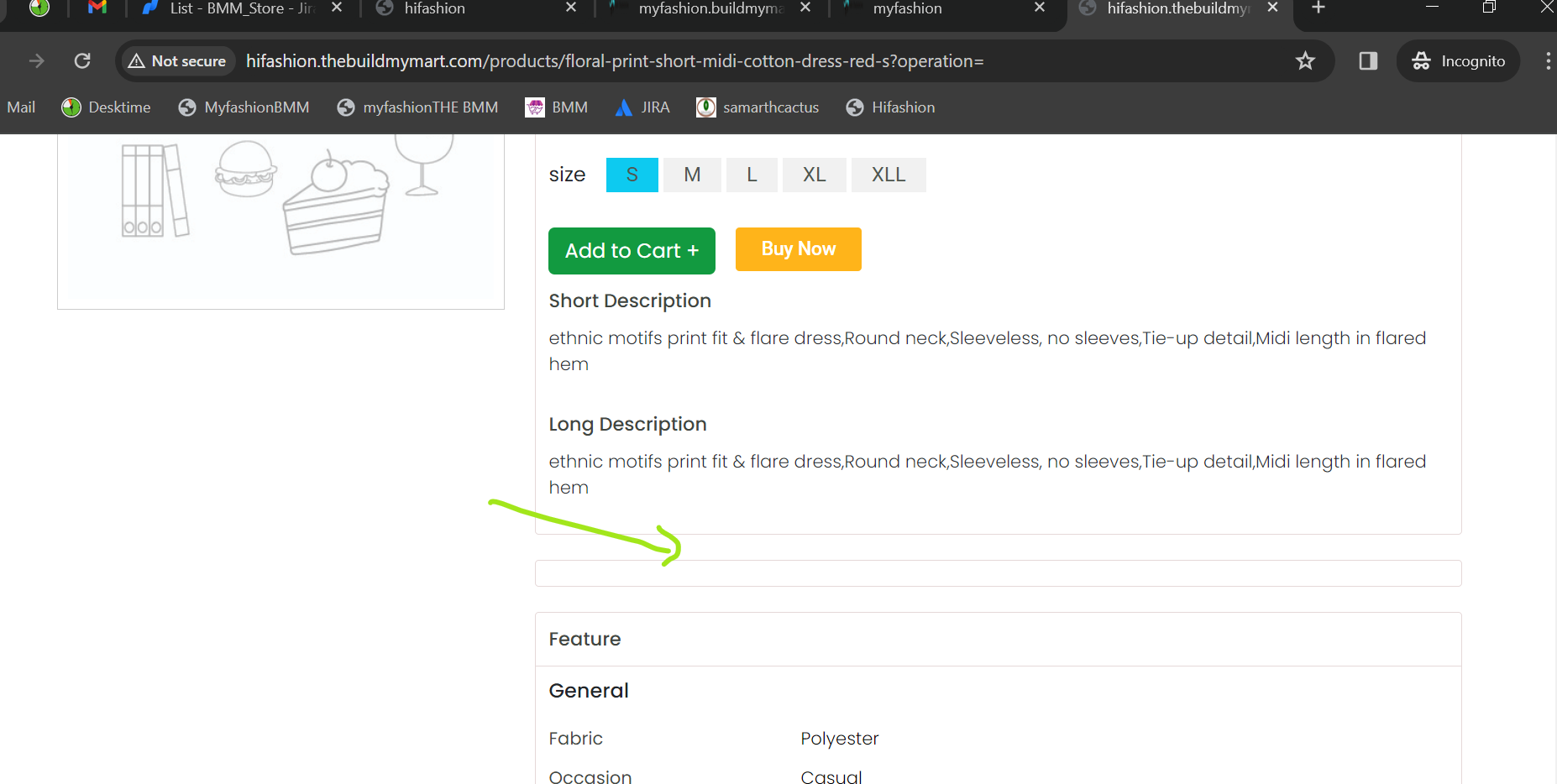Open the samarthcactus bookmark
Viewport: 1557px width, 784px height.
pyautogui.click(x=758, y=107)
